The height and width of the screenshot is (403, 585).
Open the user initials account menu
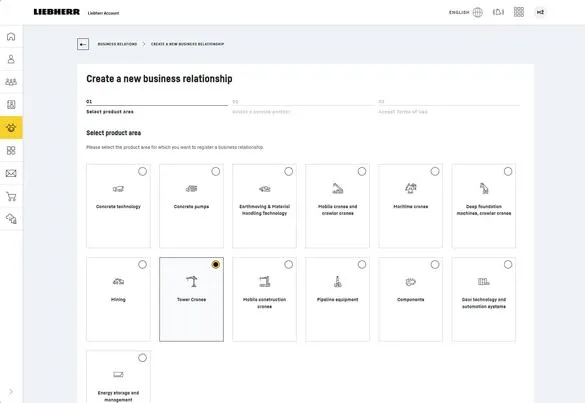coord(540,12)
